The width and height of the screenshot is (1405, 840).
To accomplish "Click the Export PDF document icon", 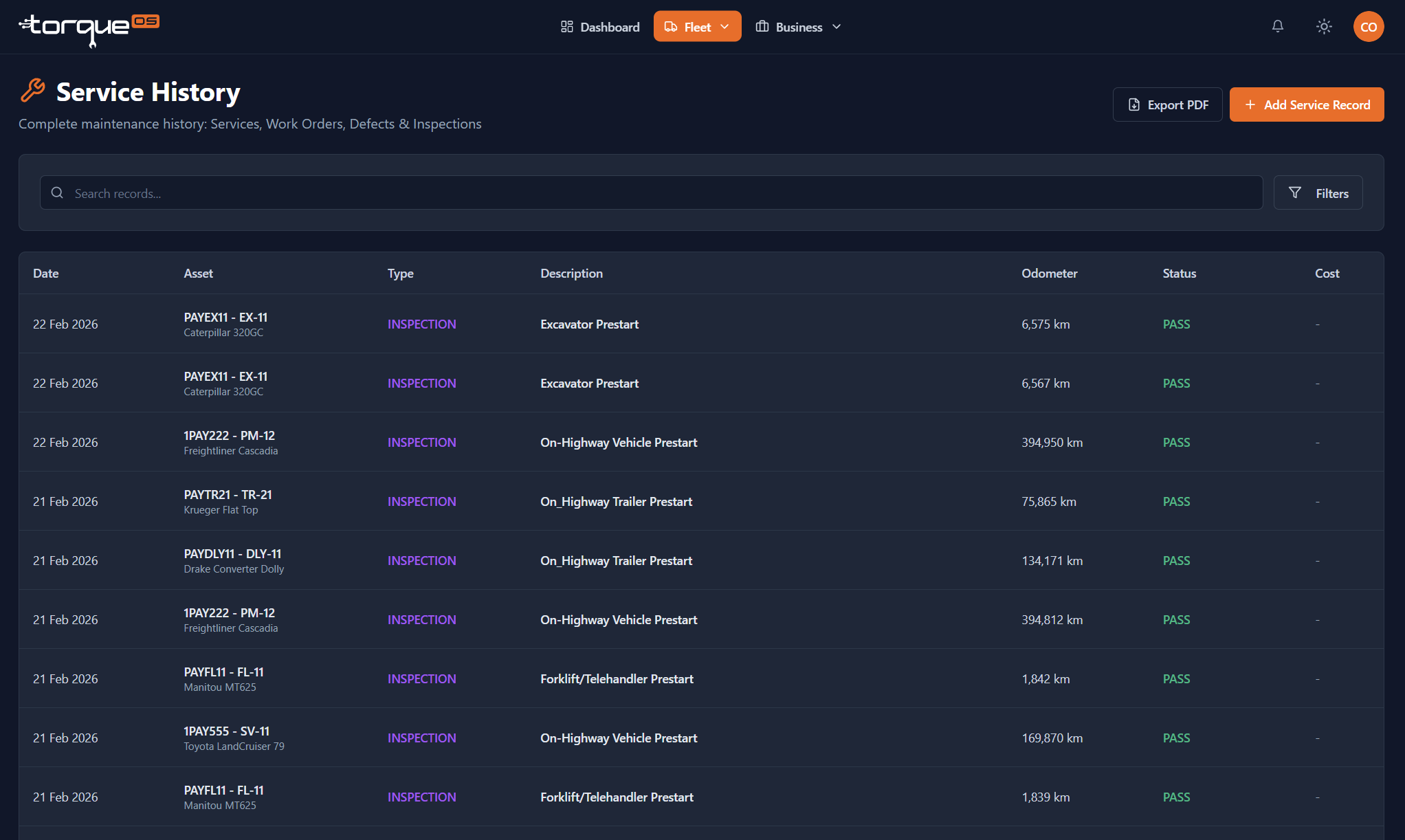I will (1134, 104).
